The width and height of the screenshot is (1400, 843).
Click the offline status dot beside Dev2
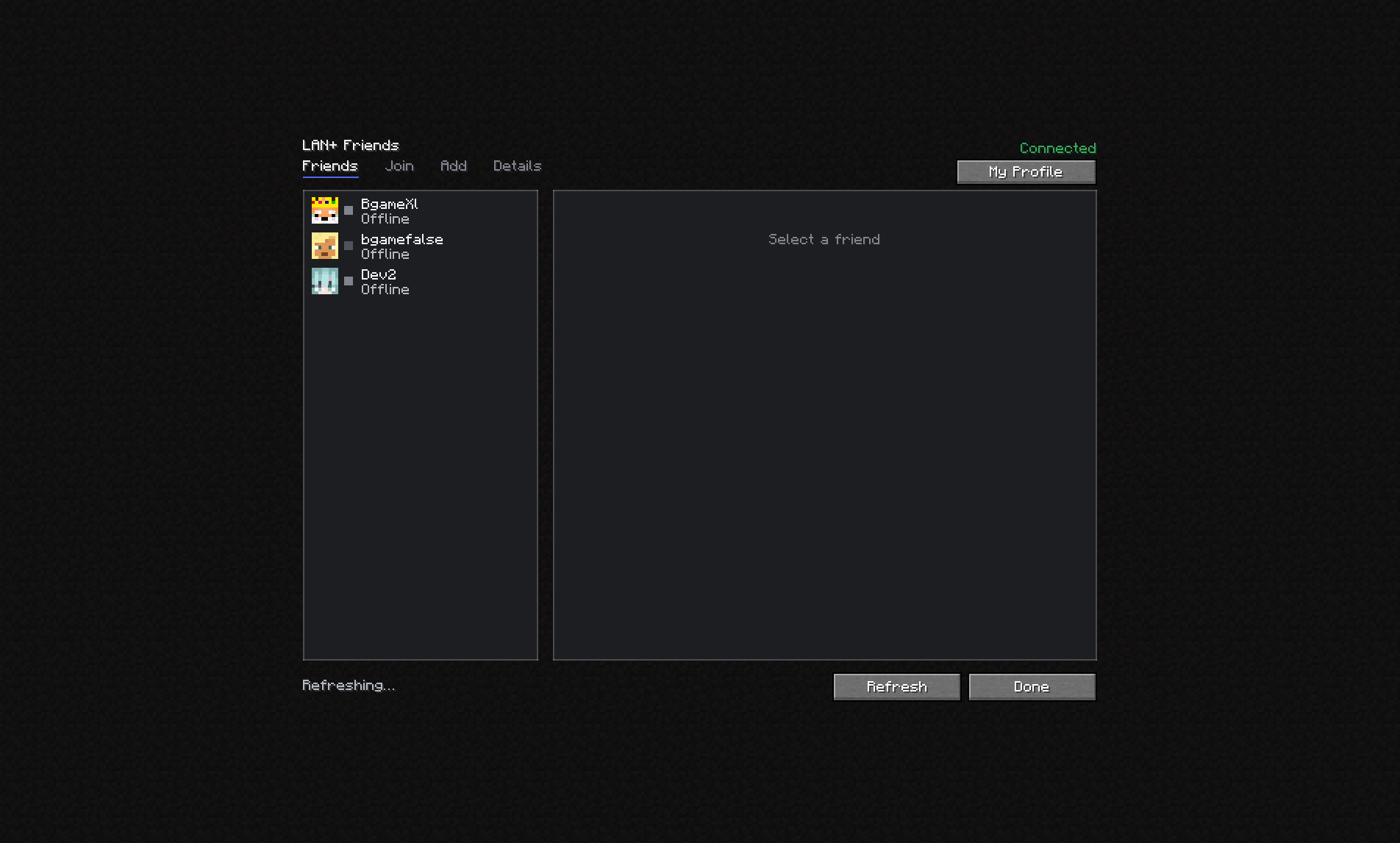pos(349,281)
